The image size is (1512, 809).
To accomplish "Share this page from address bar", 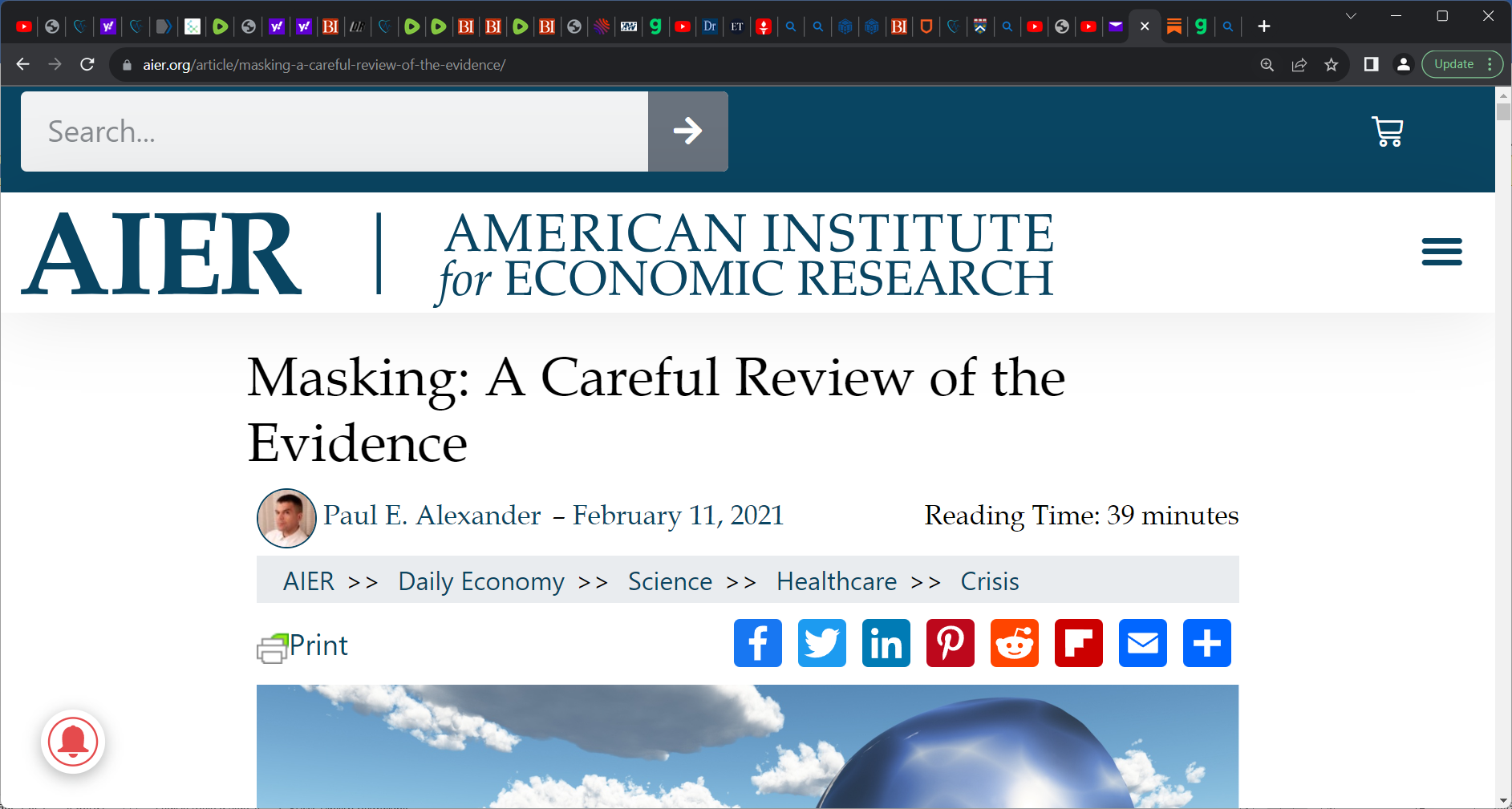I will (x=1299, y=65).
